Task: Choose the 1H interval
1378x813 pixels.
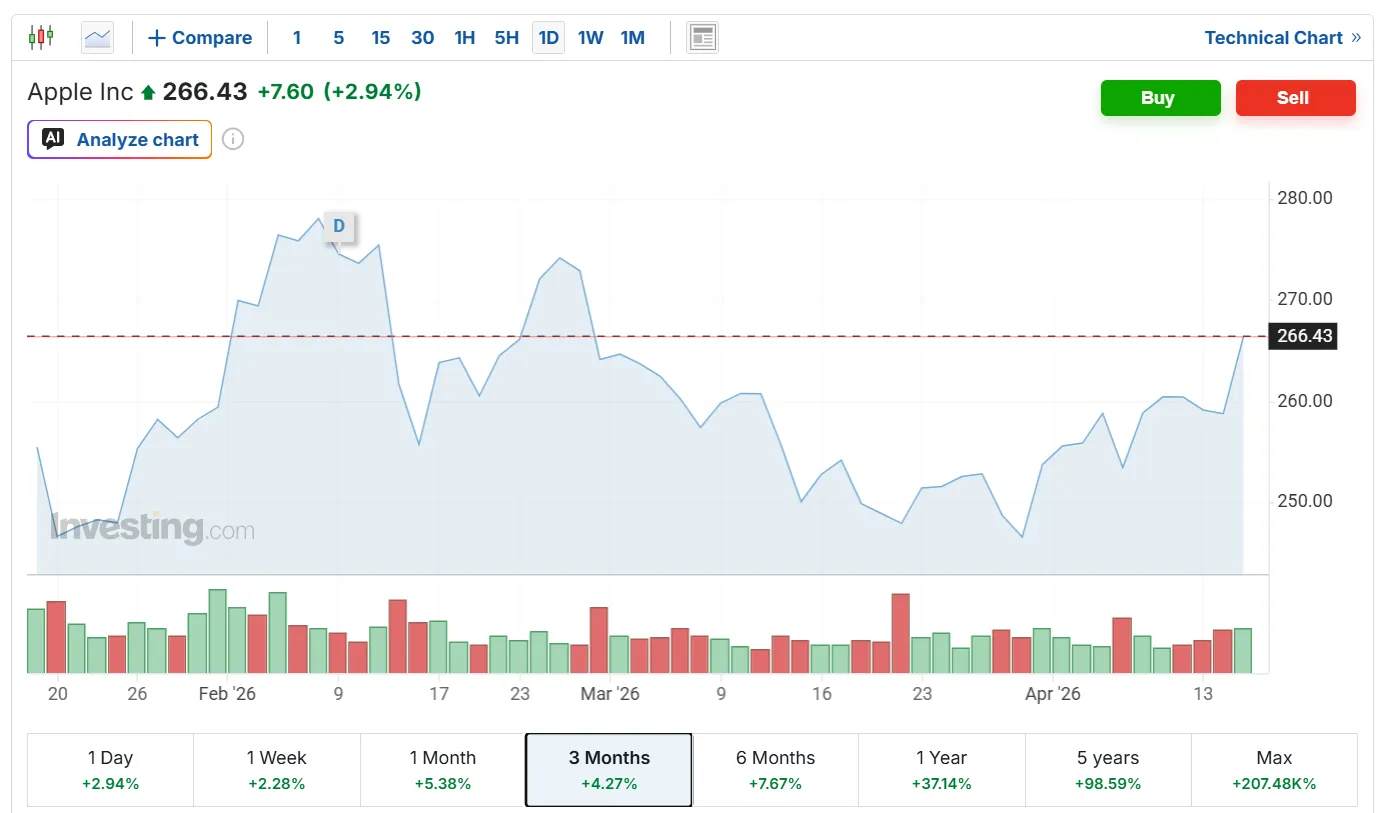Action: click(x=464, y=38)
